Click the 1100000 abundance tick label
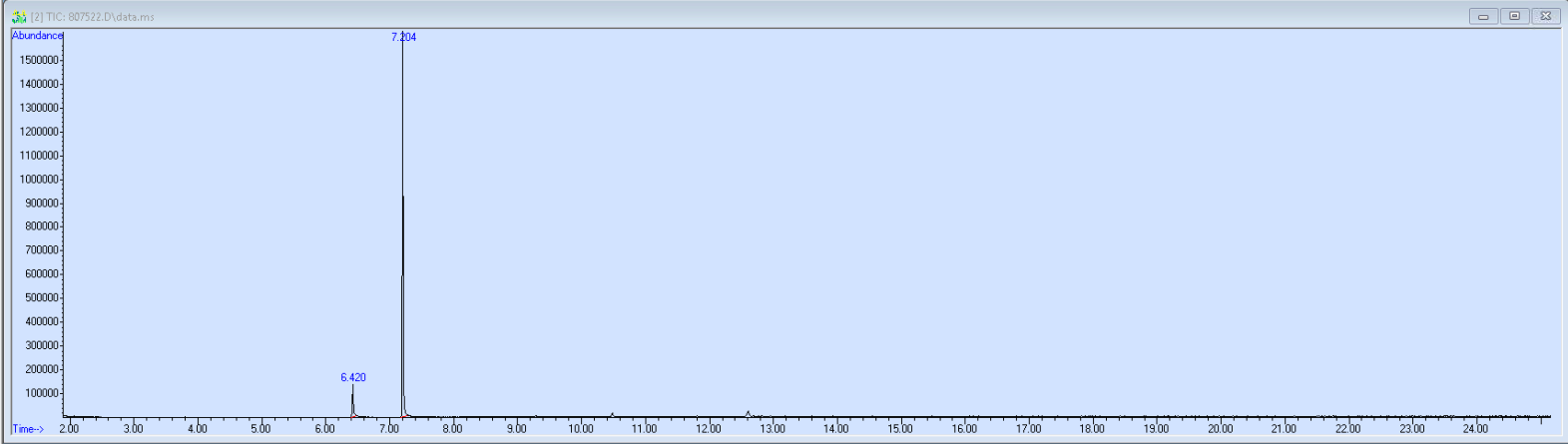1568x444 pixels. [39, 156]
